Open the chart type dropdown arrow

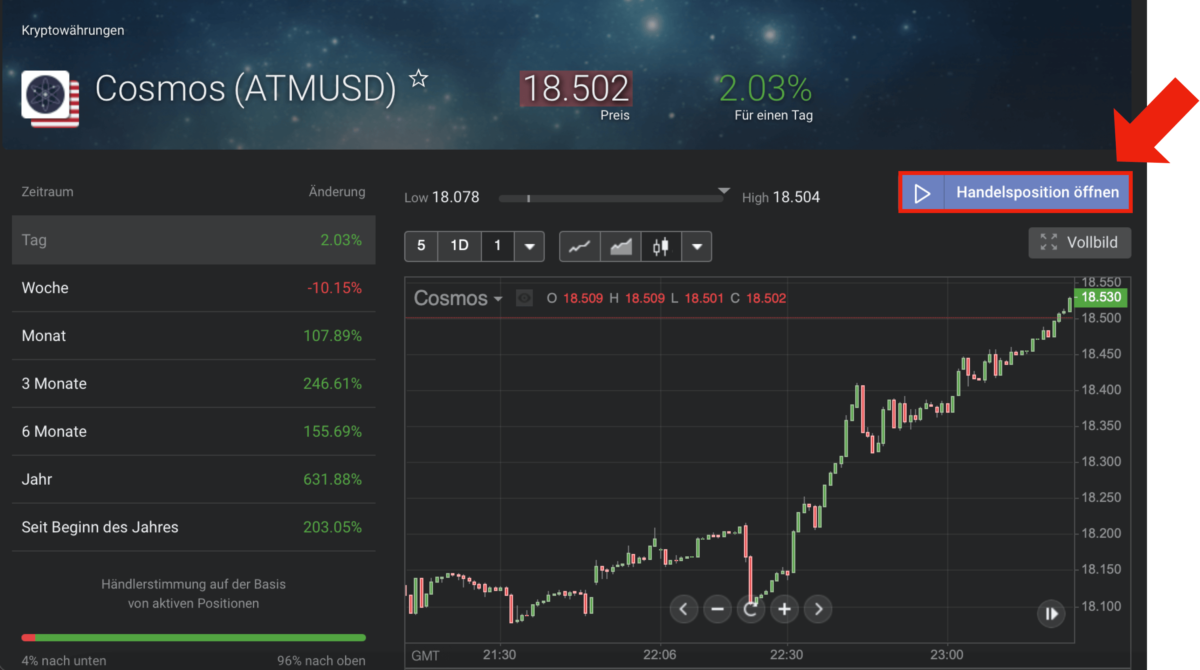(x=697, y=246)
